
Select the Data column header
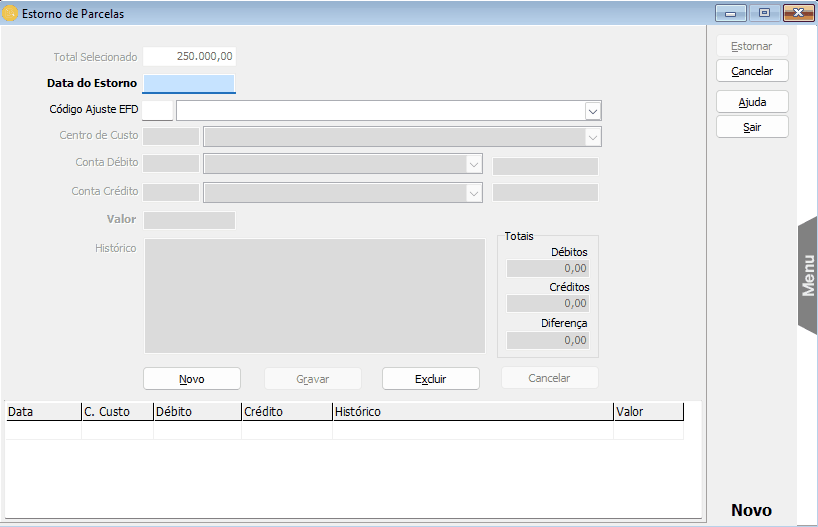(42, 412)
